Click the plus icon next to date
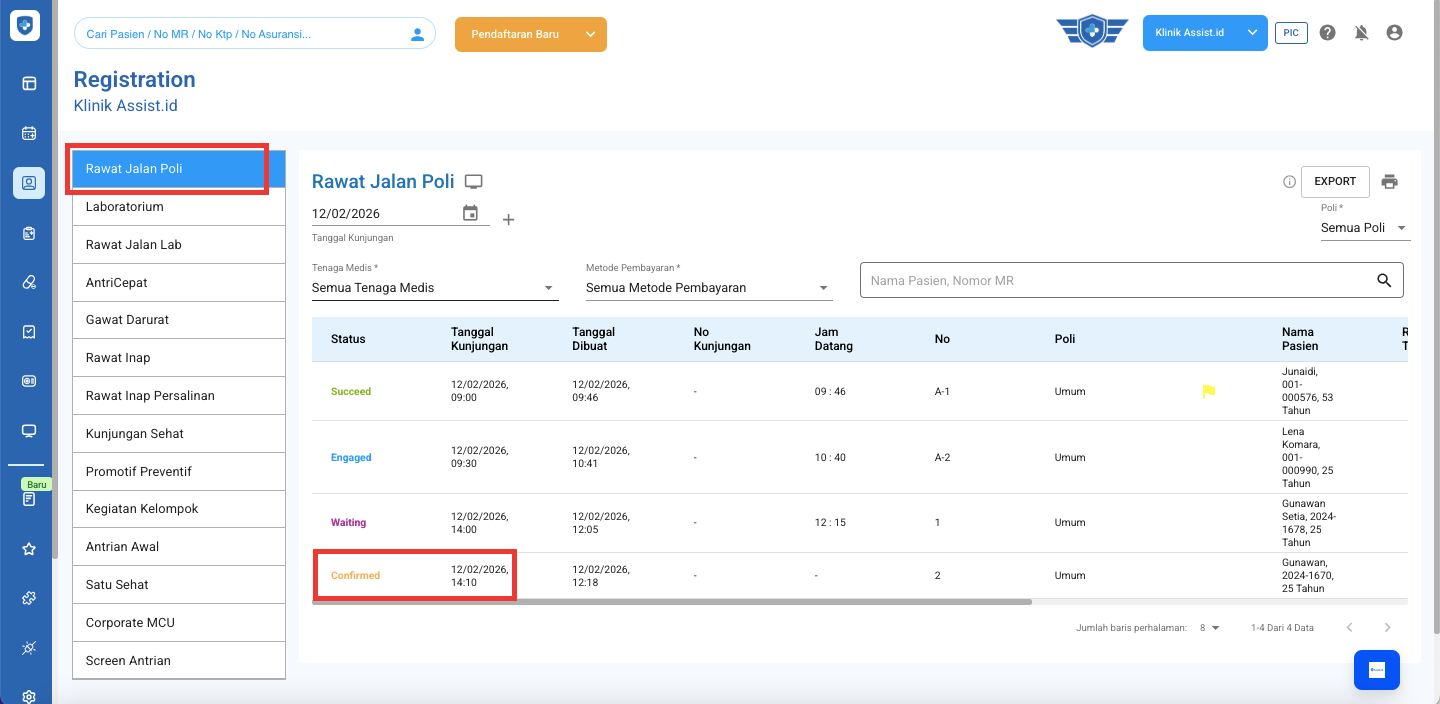The image size is (1440, 704). [508, 220]
